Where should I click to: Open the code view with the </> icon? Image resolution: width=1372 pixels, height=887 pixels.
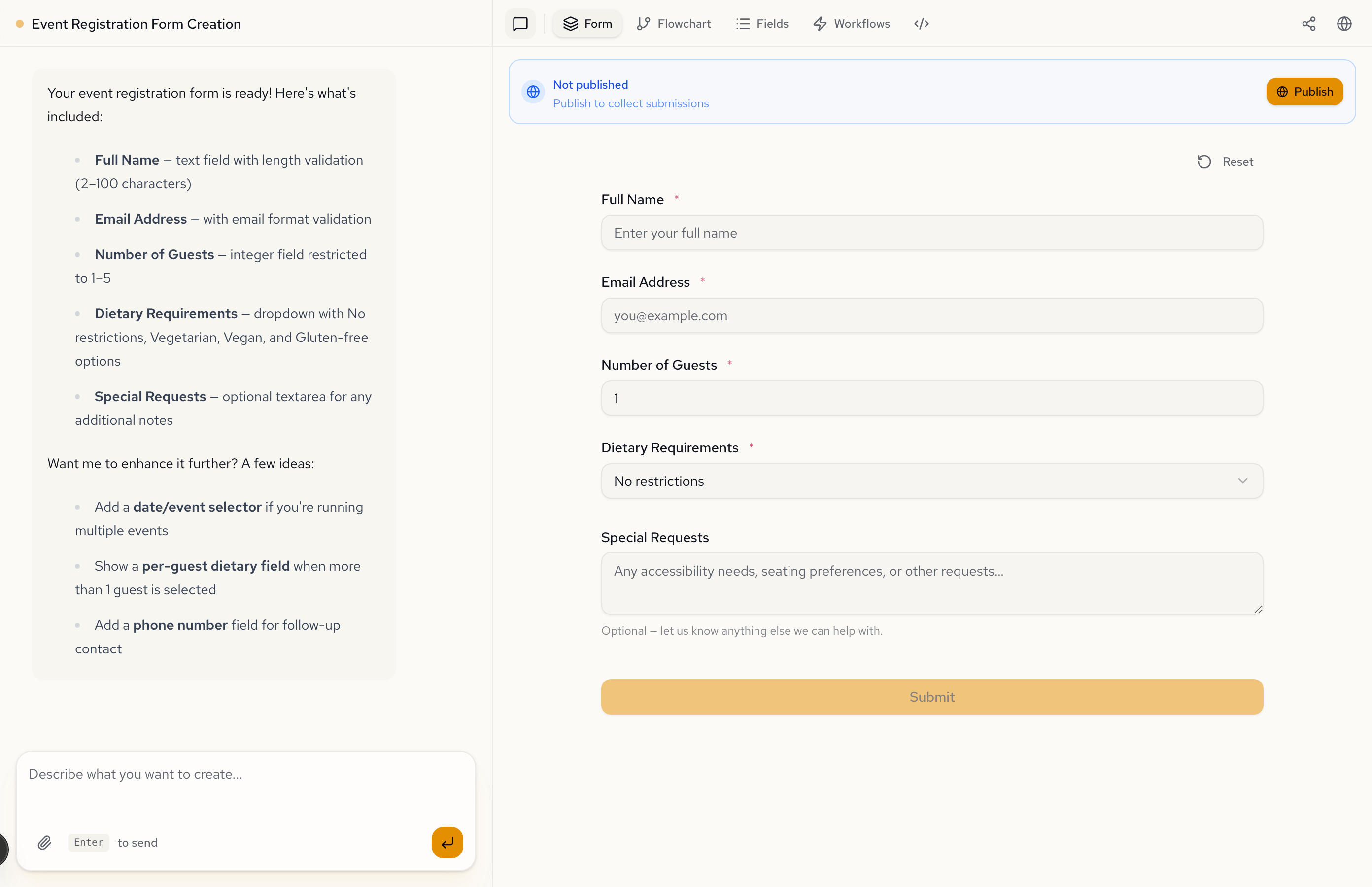(920, 24)
